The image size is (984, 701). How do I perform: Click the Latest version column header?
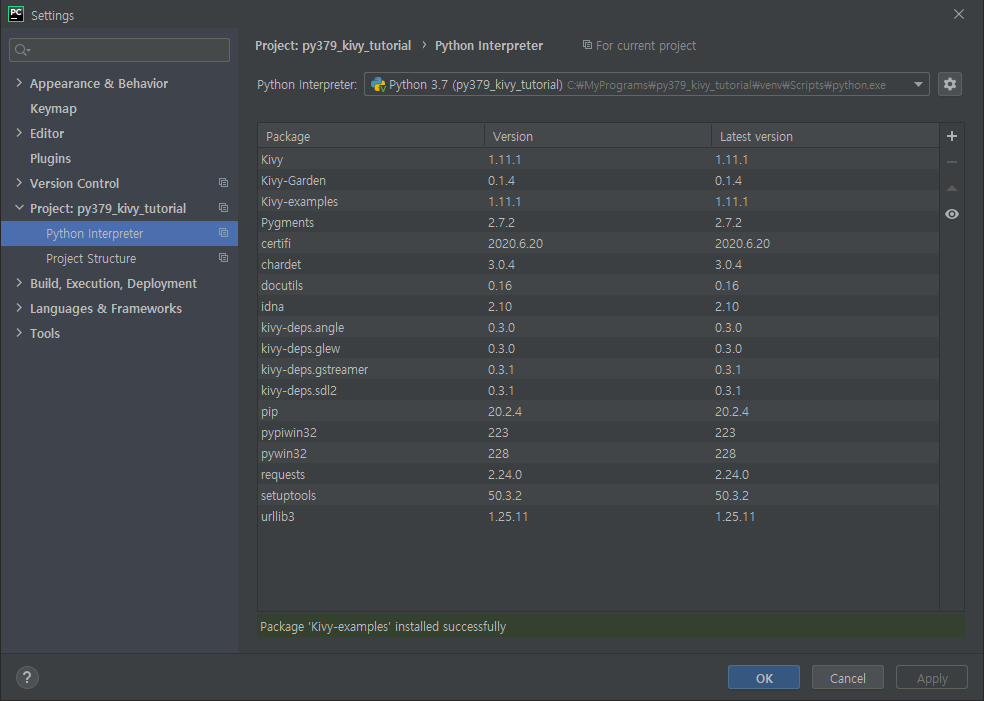click(825, 136)
